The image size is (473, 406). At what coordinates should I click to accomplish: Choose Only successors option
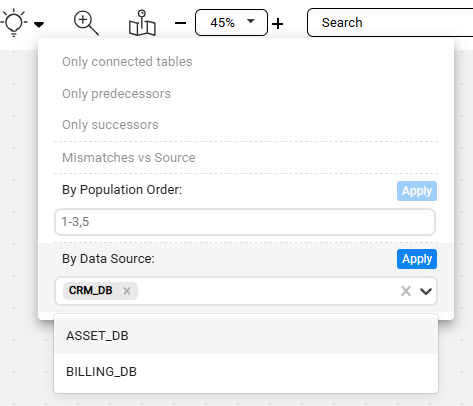(x=110, y=125)
